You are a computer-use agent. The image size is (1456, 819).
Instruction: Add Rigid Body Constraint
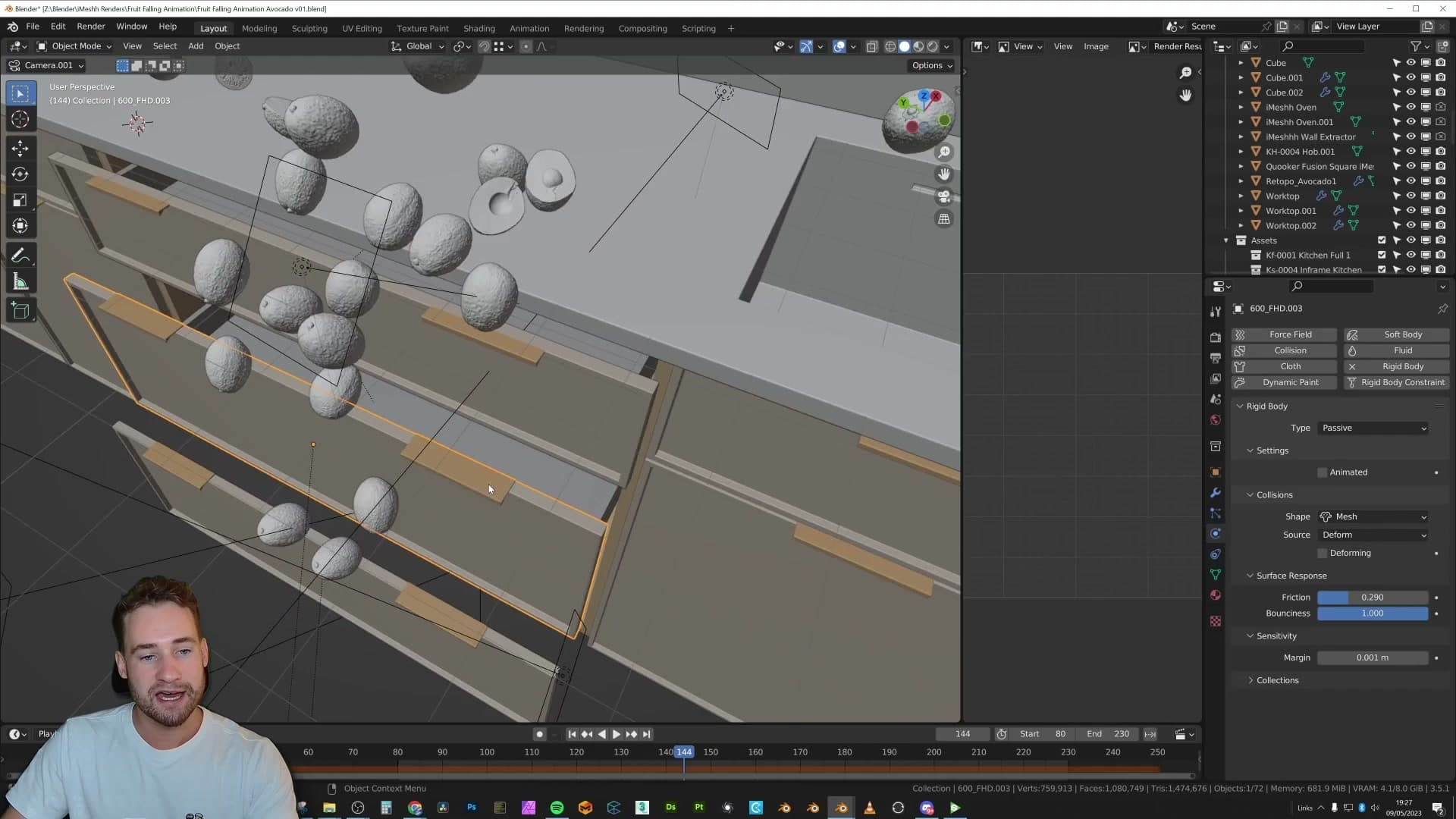pyautogui.click(x=1397, y=383)
